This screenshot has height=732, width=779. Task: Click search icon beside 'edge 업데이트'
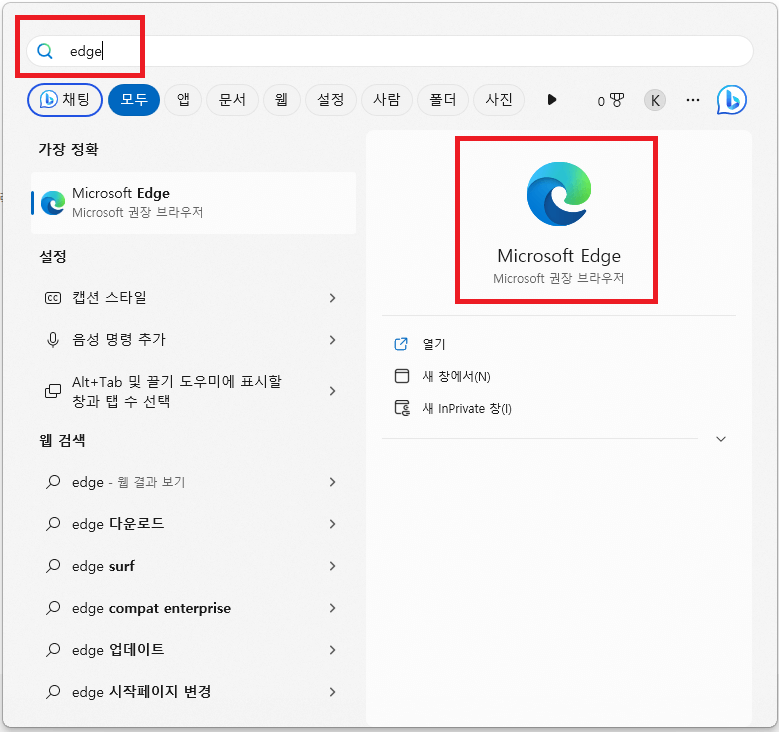point(53,650)
